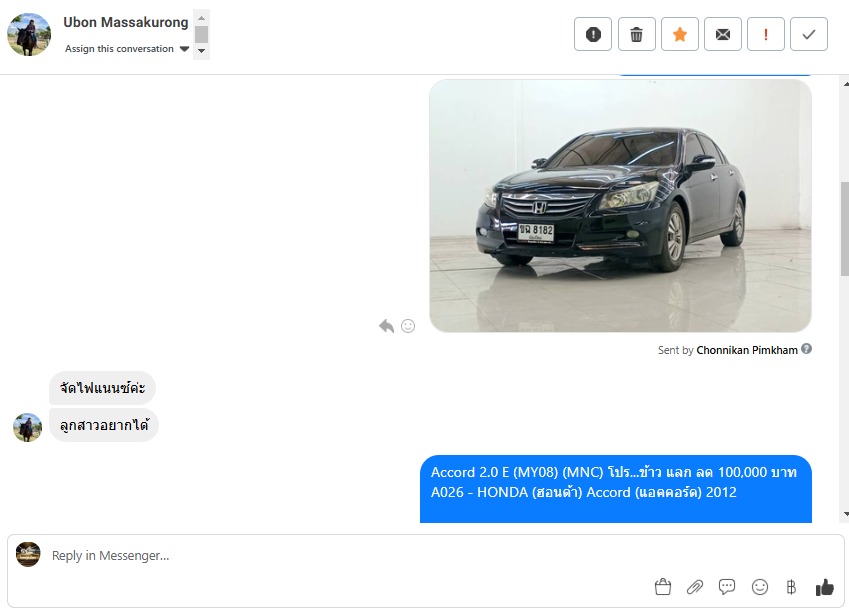Screen dimensions: 849x616
Task: Mark conversation unread with envelope icon
Action: 722,34
